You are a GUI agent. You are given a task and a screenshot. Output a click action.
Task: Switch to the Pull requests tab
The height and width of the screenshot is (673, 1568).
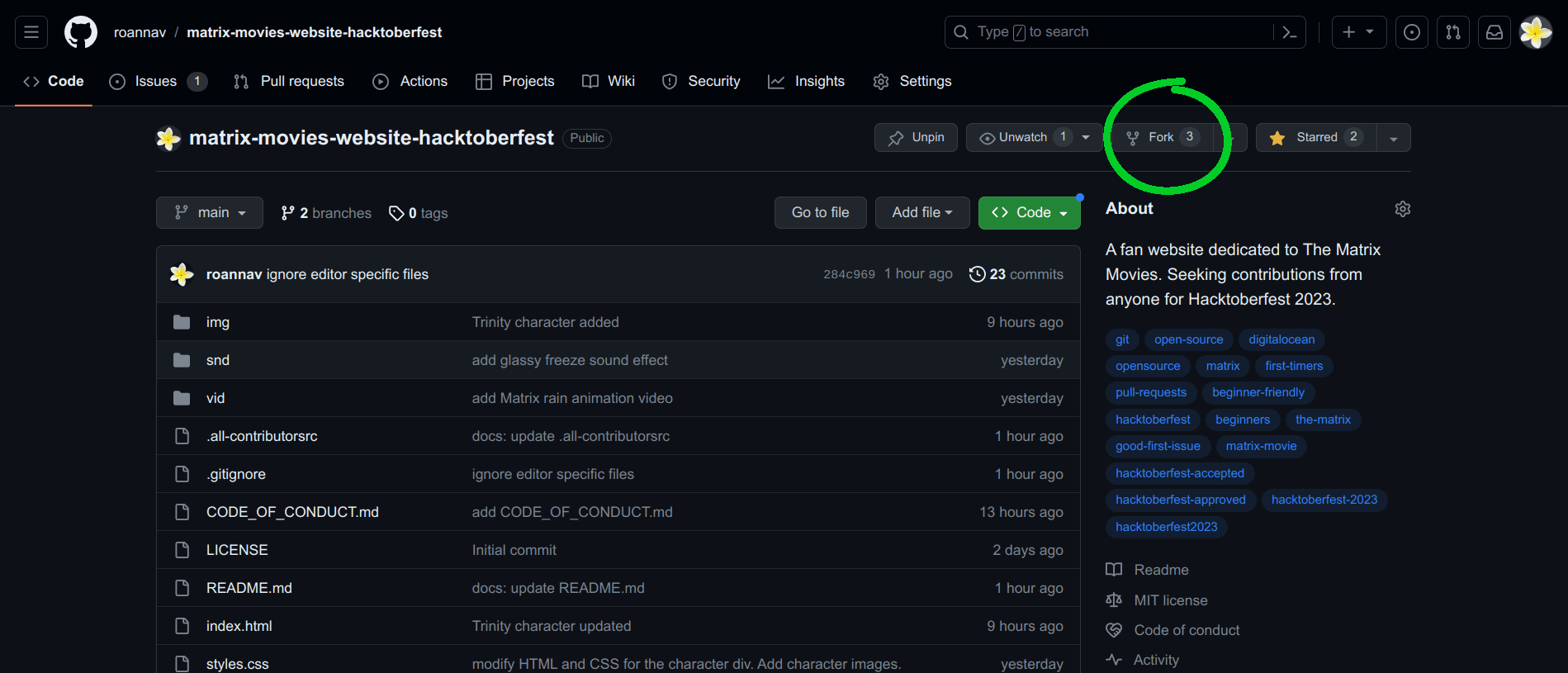289,81
